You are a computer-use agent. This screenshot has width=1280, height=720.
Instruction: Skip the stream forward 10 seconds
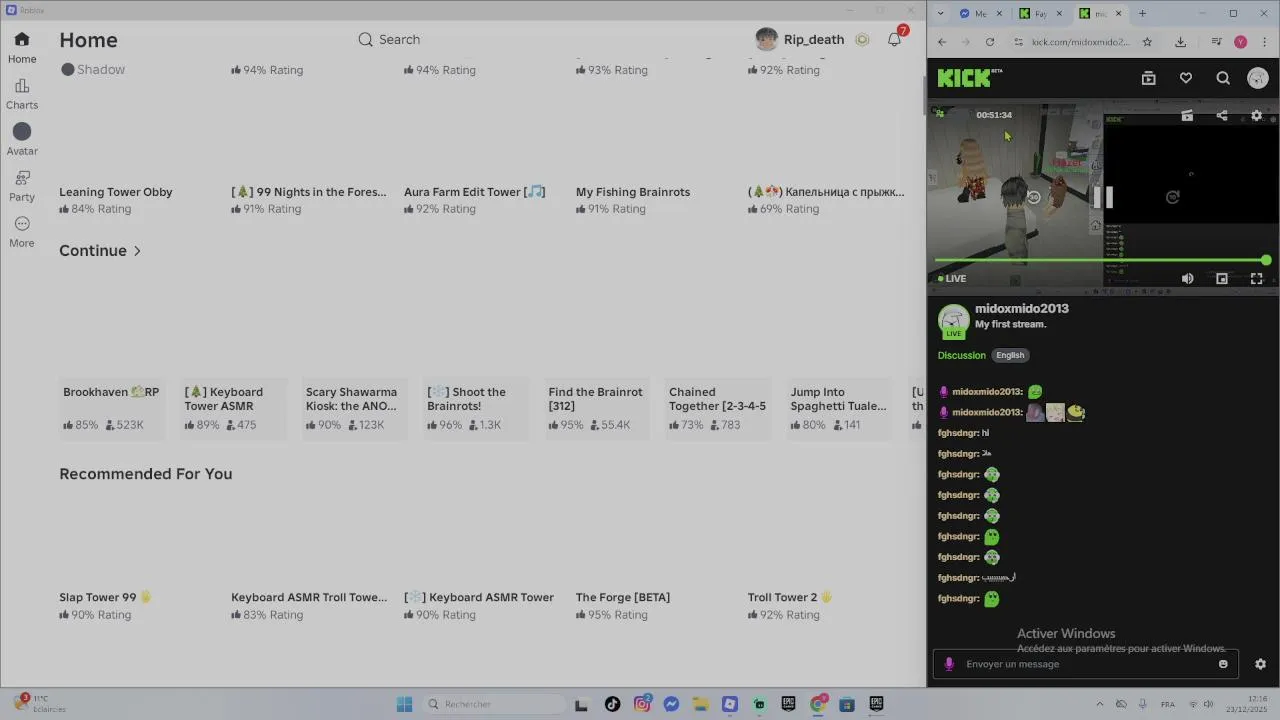tap(1173, 197)
